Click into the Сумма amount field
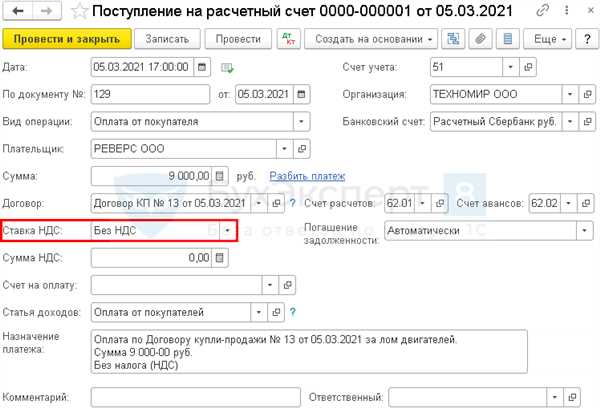Viewport: 600px width, 412px height. pyautogui.click(x=152, y=176)
